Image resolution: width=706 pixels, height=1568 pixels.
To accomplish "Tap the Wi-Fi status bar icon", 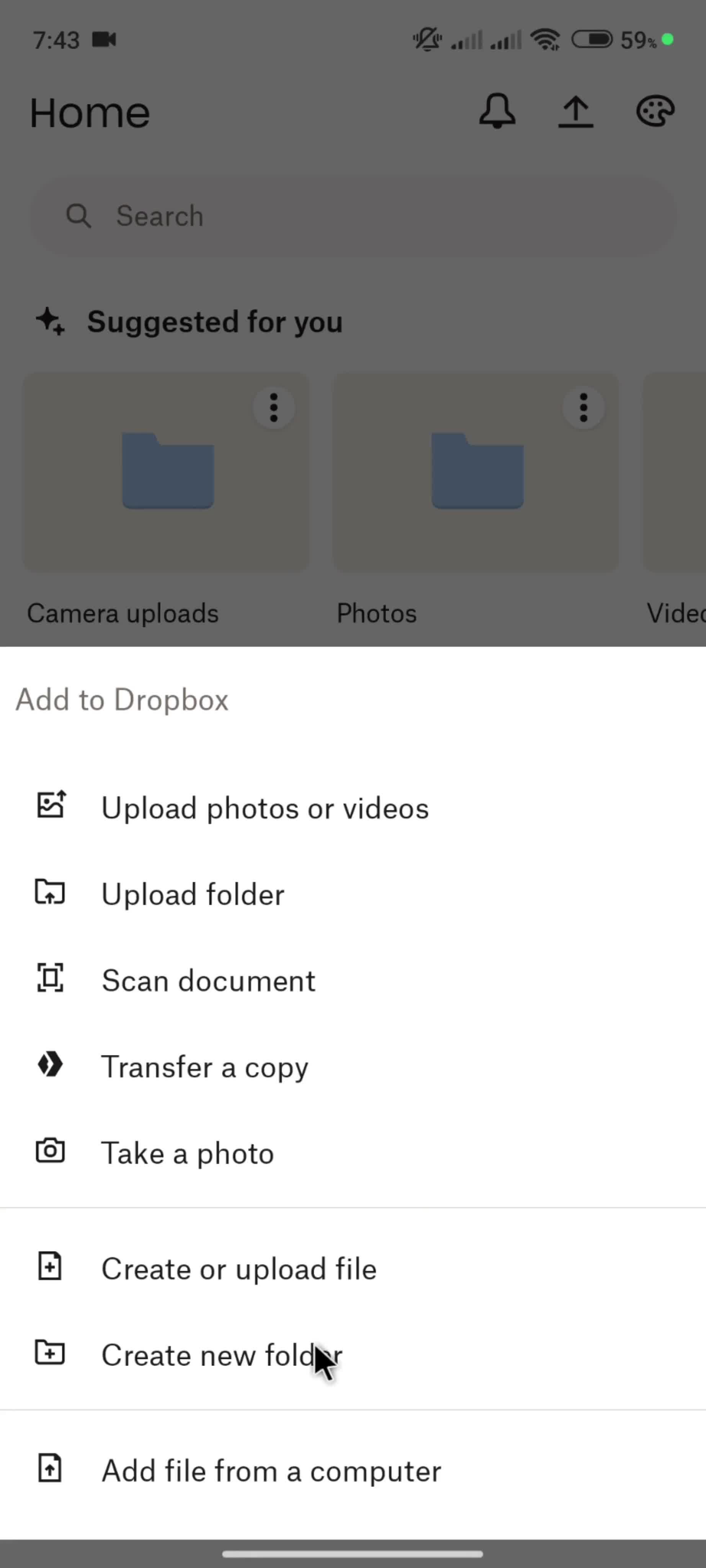I will 545,39.
